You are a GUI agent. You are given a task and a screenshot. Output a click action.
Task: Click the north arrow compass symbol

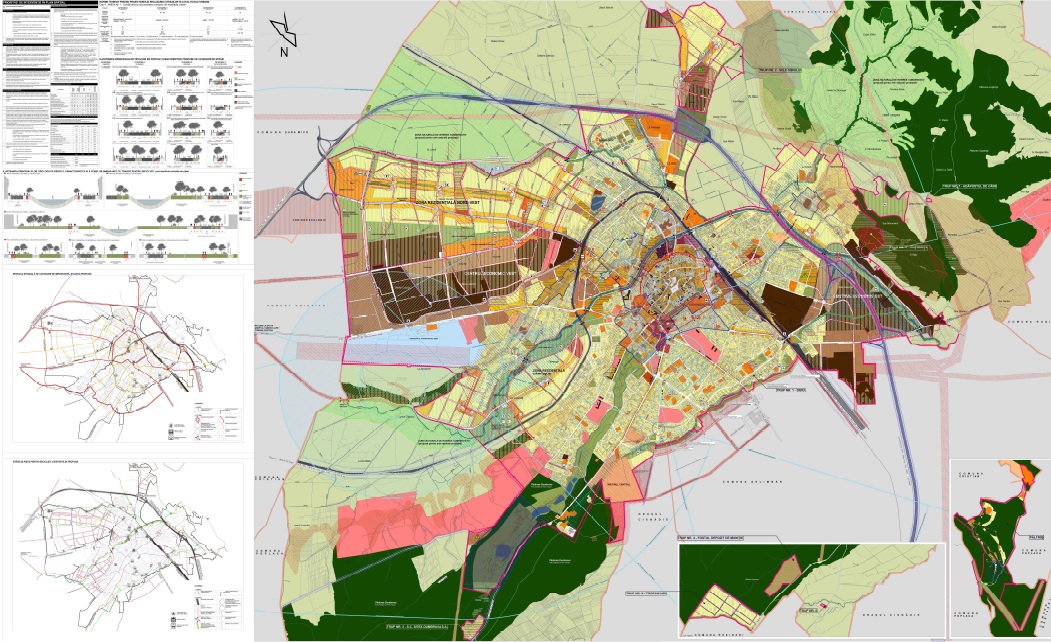(x=285, y=33)
